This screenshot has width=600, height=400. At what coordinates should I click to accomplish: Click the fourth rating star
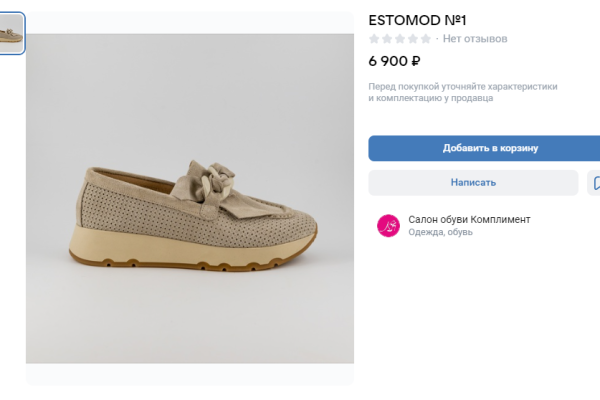tap(413, 39)
